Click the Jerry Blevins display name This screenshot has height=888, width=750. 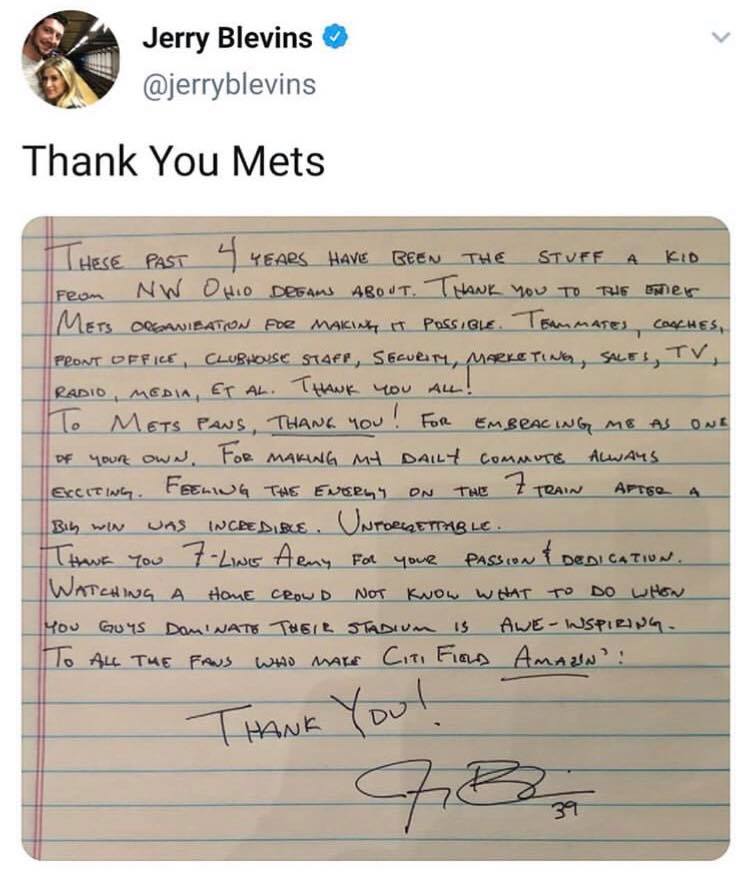[227, 39]
